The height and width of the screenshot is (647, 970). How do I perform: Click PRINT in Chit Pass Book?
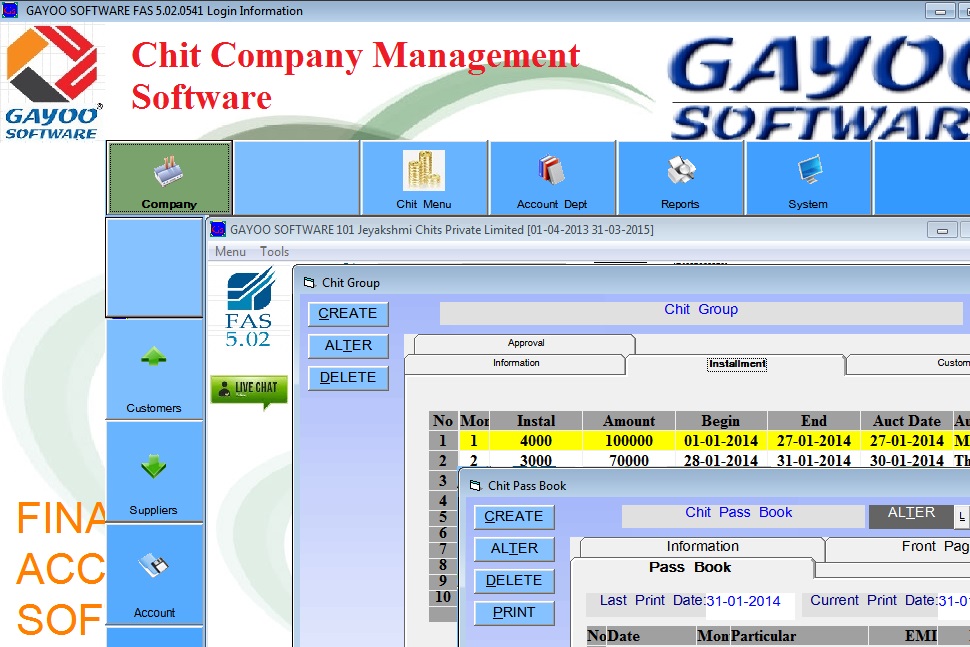point(514,613)
